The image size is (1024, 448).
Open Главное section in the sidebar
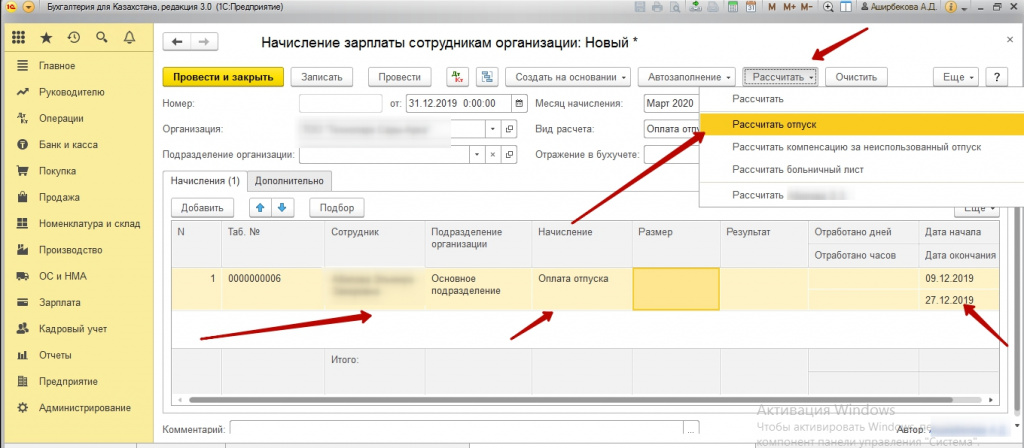click(x=57, y=66)
